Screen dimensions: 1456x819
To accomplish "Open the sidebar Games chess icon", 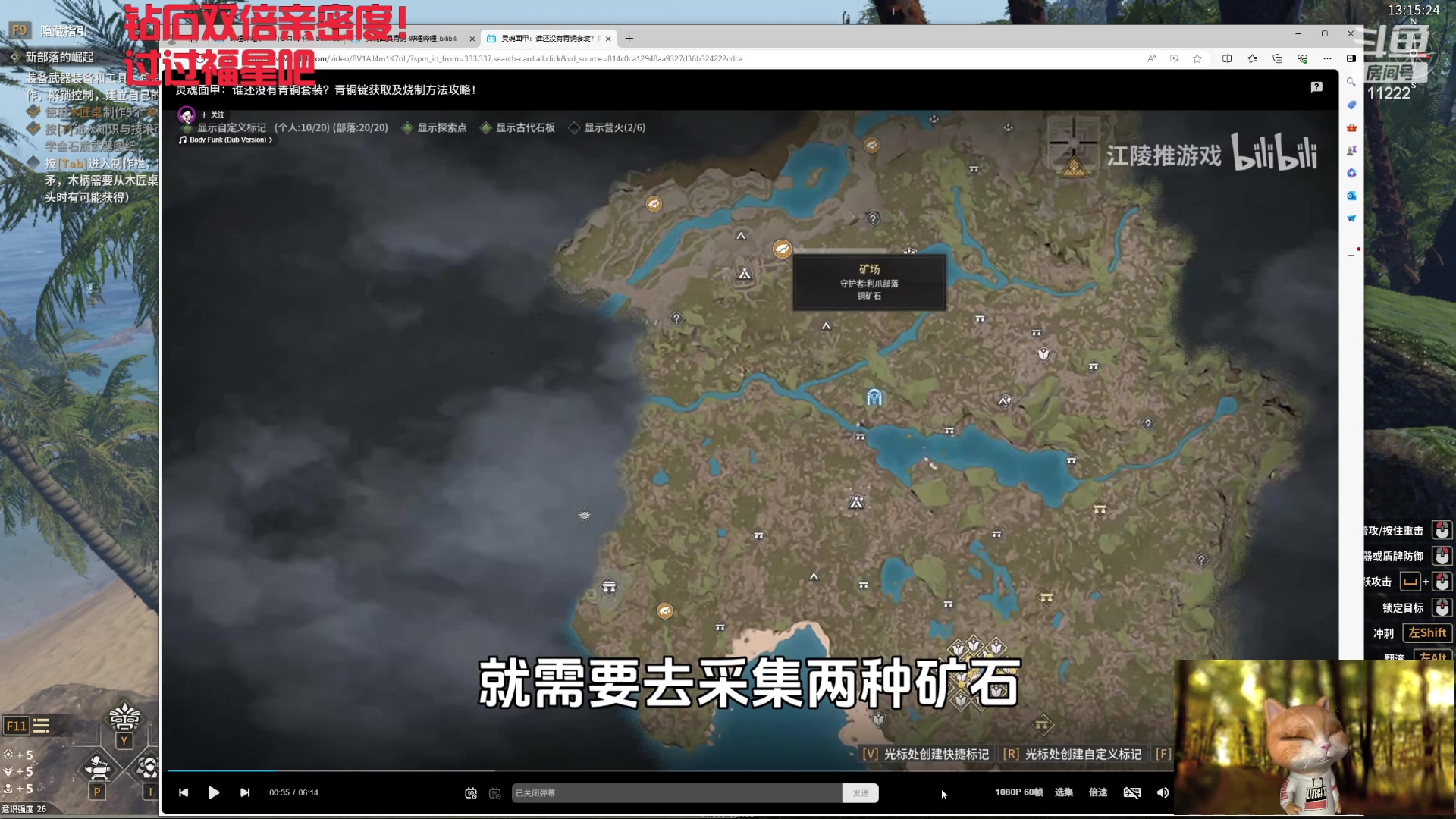I will (1351, 150).
